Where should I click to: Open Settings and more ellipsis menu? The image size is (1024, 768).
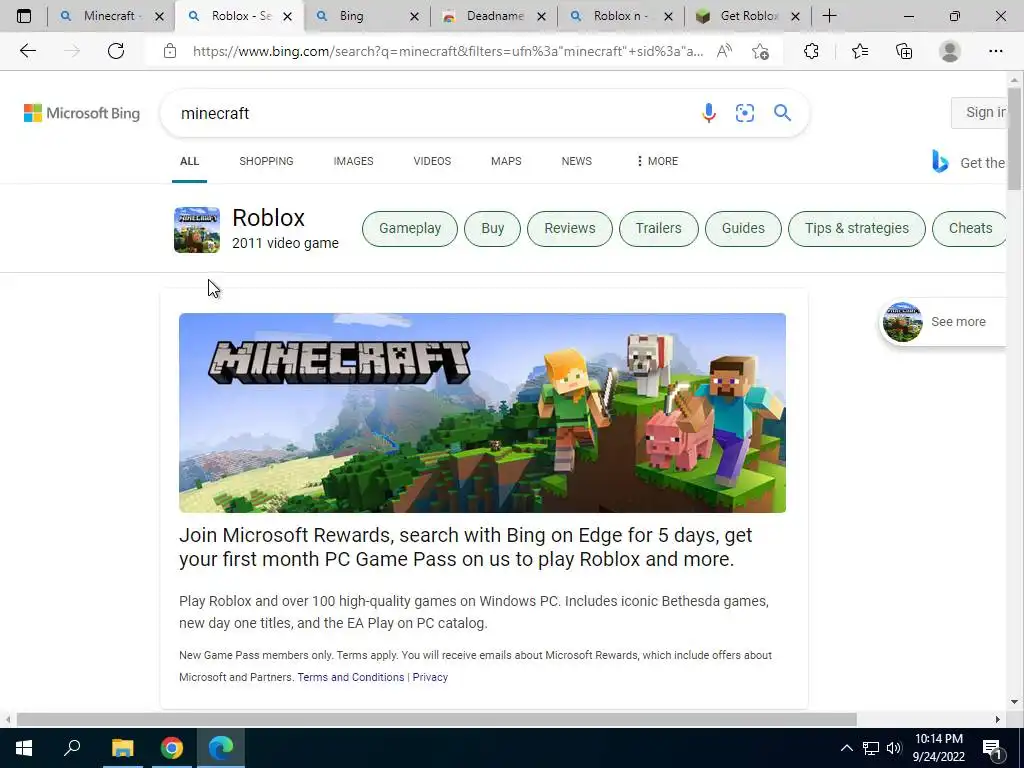coord(995,51)
